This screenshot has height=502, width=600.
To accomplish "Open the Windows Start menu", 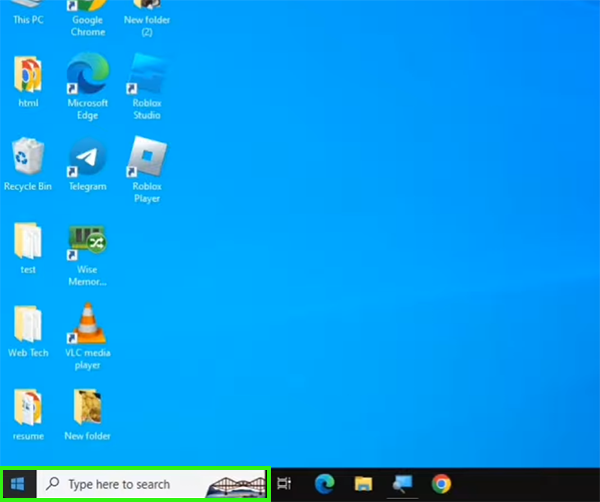I will point(18,484).
